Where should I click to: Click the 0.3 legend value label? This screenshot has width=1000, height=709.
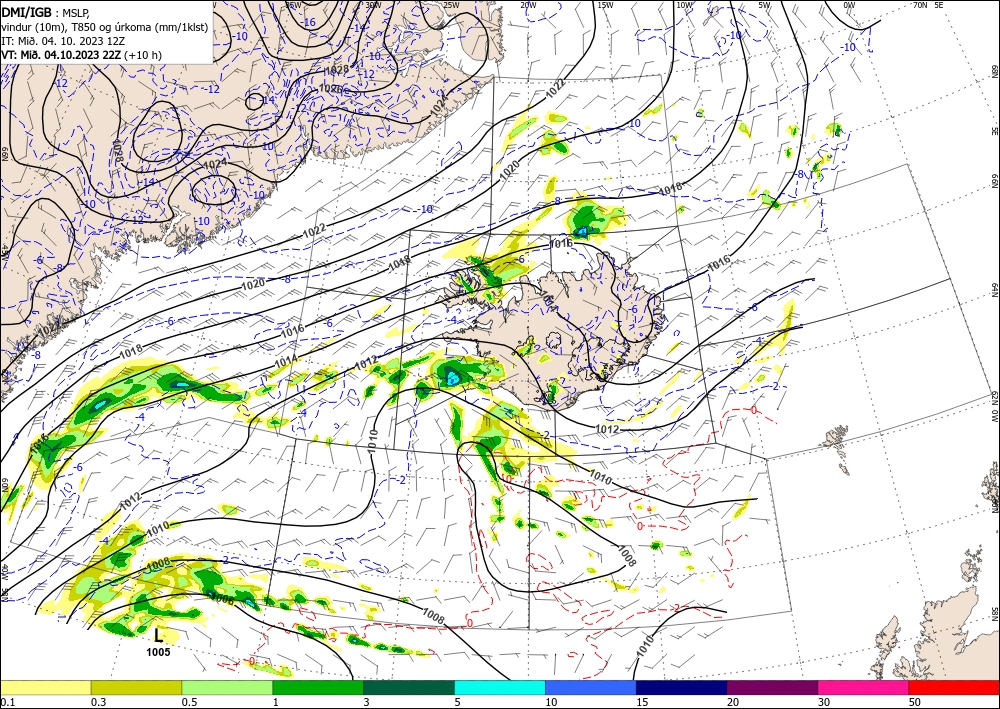[98, 701]
